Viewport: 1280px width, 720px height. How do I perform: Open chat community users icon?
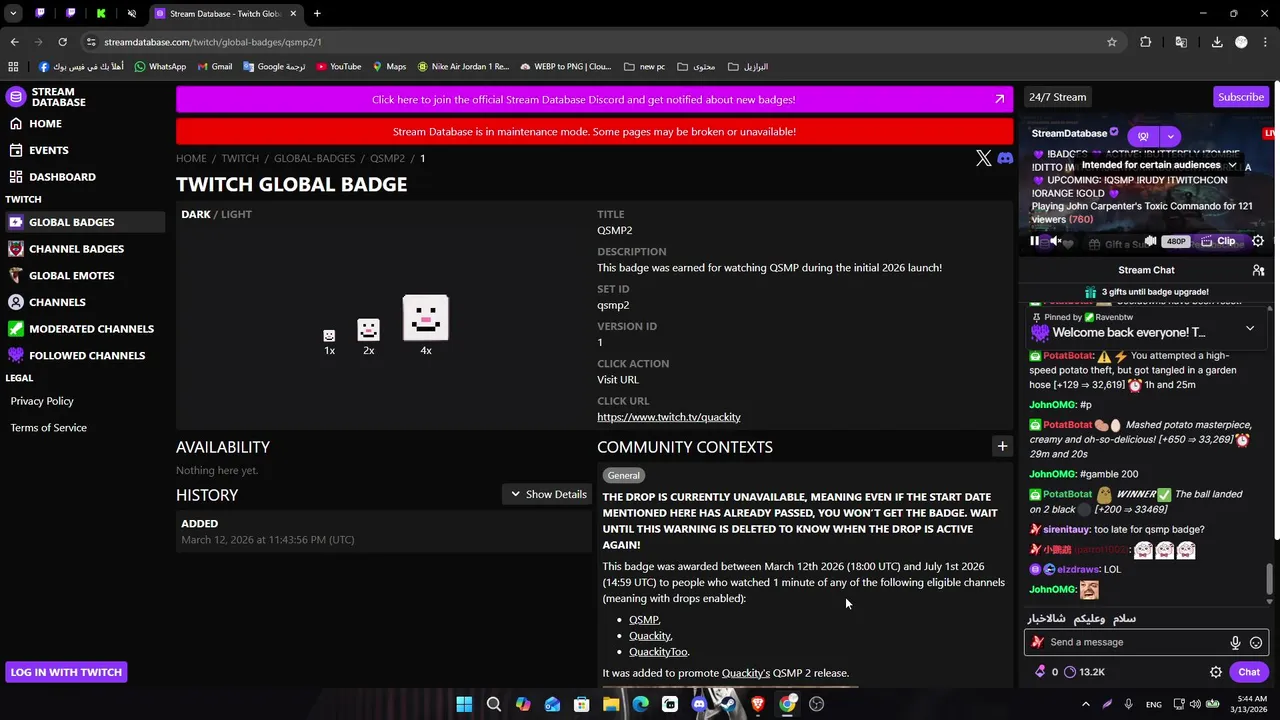pos(1258,270)
